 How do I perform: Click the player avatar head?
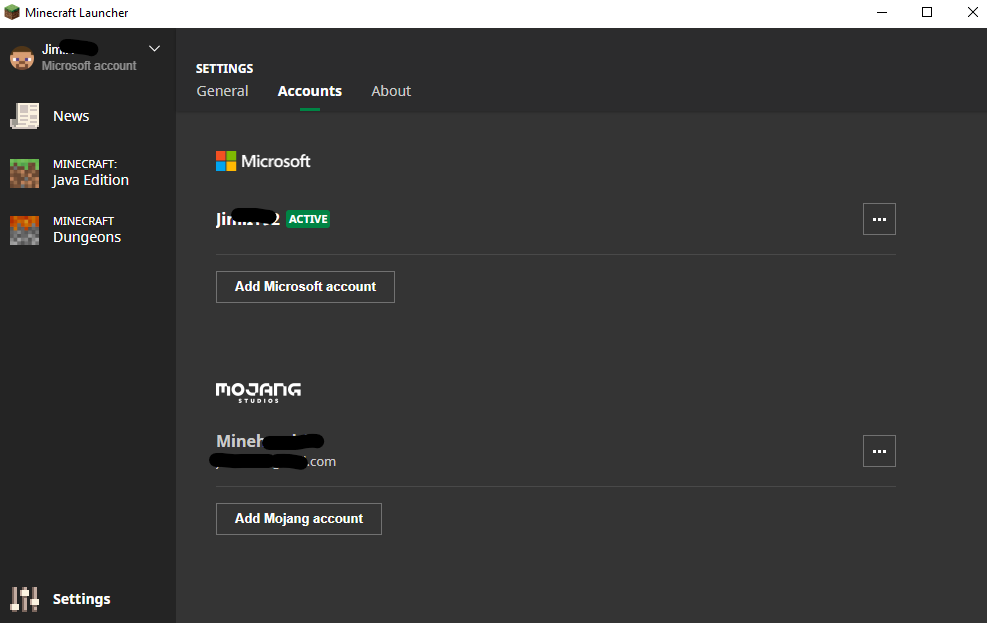[x=22, y=57]
